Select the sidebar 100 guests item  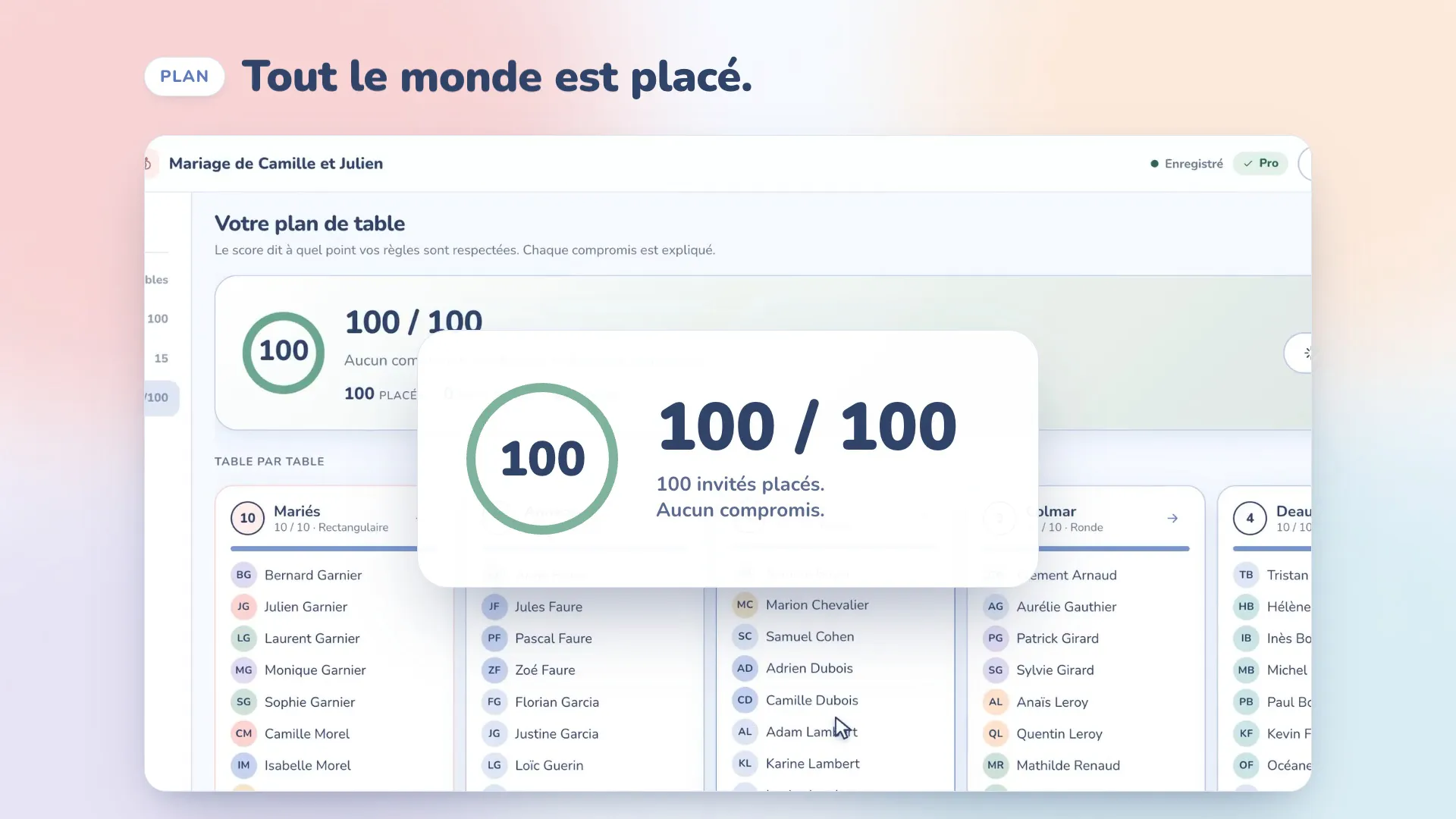coord(158,318)
